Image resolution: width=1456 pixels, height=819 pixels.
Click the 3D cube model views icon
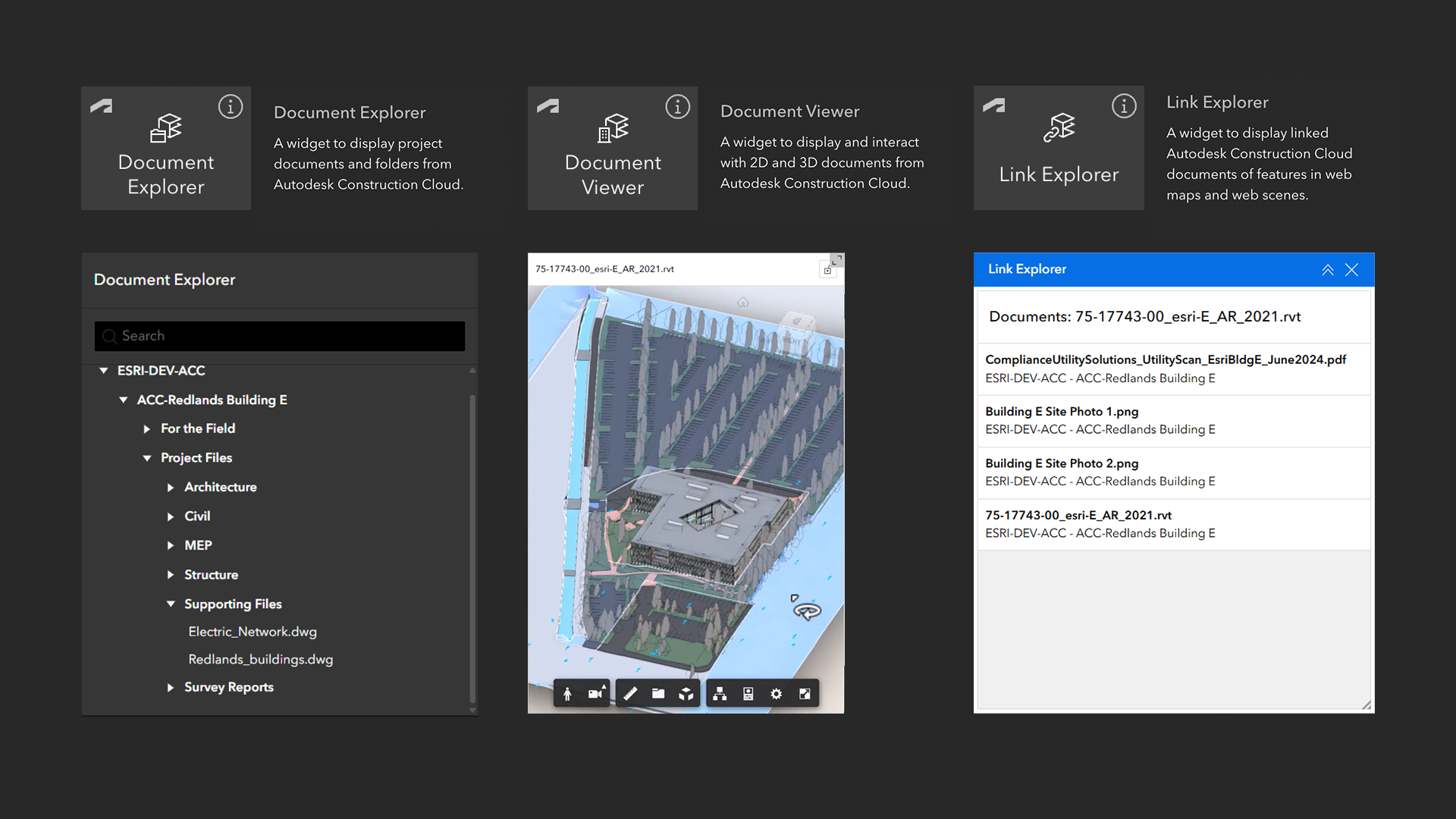(x=686, y=692)
